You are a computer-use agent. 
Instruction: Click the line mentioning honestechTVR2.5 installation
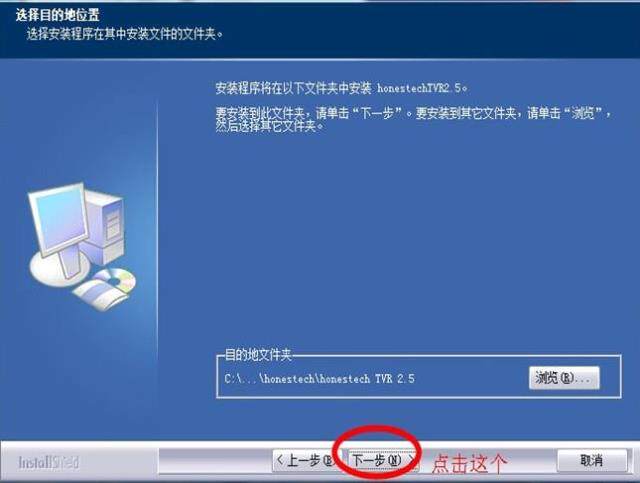pyautogui.click(x=341, y=88)
